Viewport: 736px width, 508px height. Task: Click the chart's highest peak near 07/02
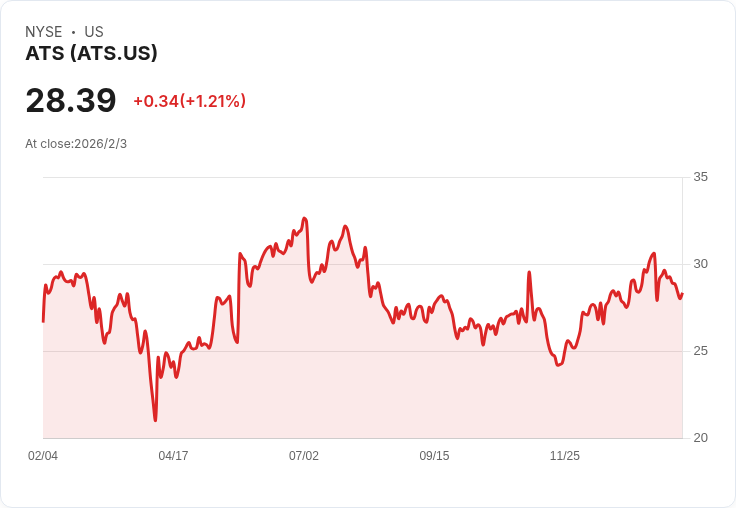[x=305, y=218]
